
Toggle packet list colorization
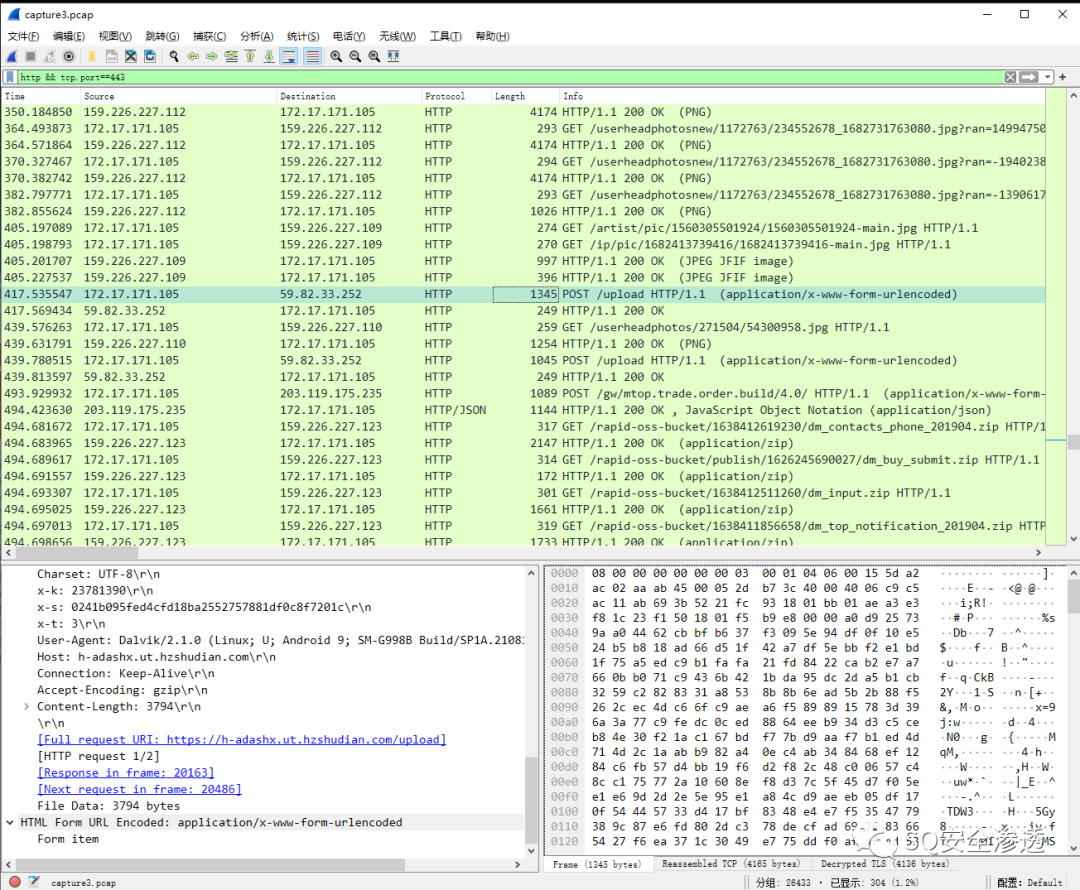pos(313,56)
